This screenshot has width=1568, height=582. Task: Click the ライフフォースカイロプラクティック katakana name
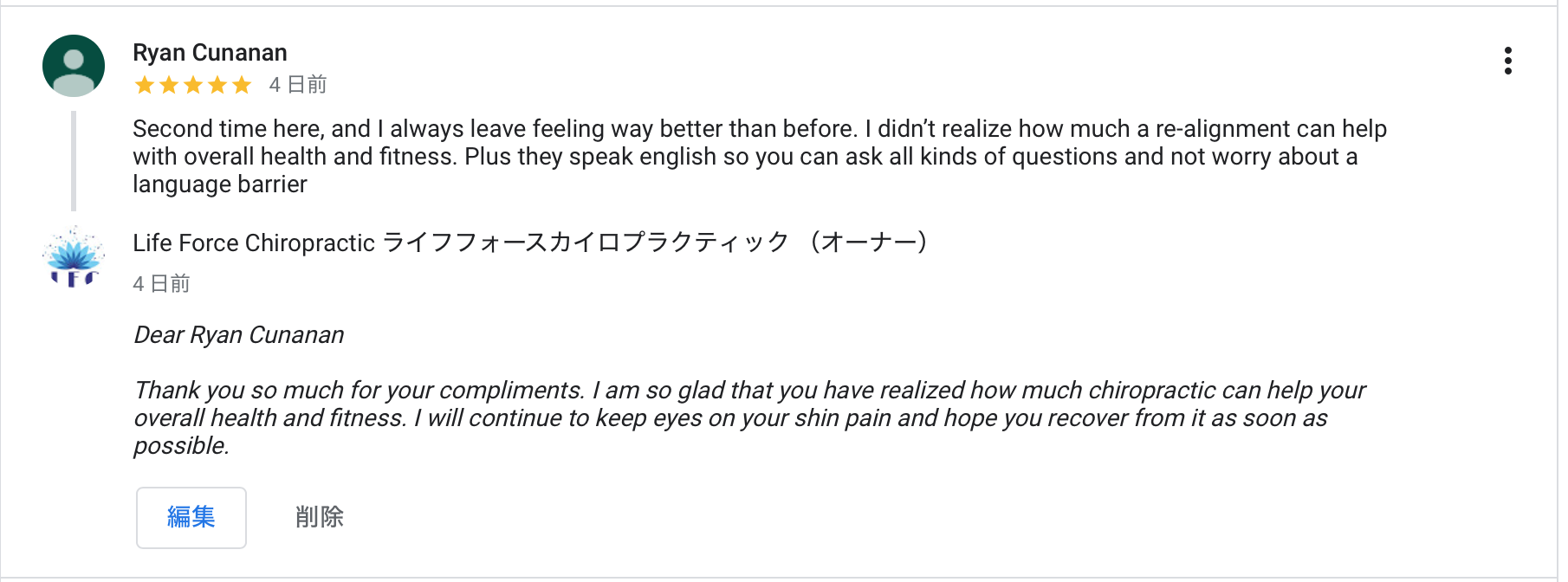point(586,242)
